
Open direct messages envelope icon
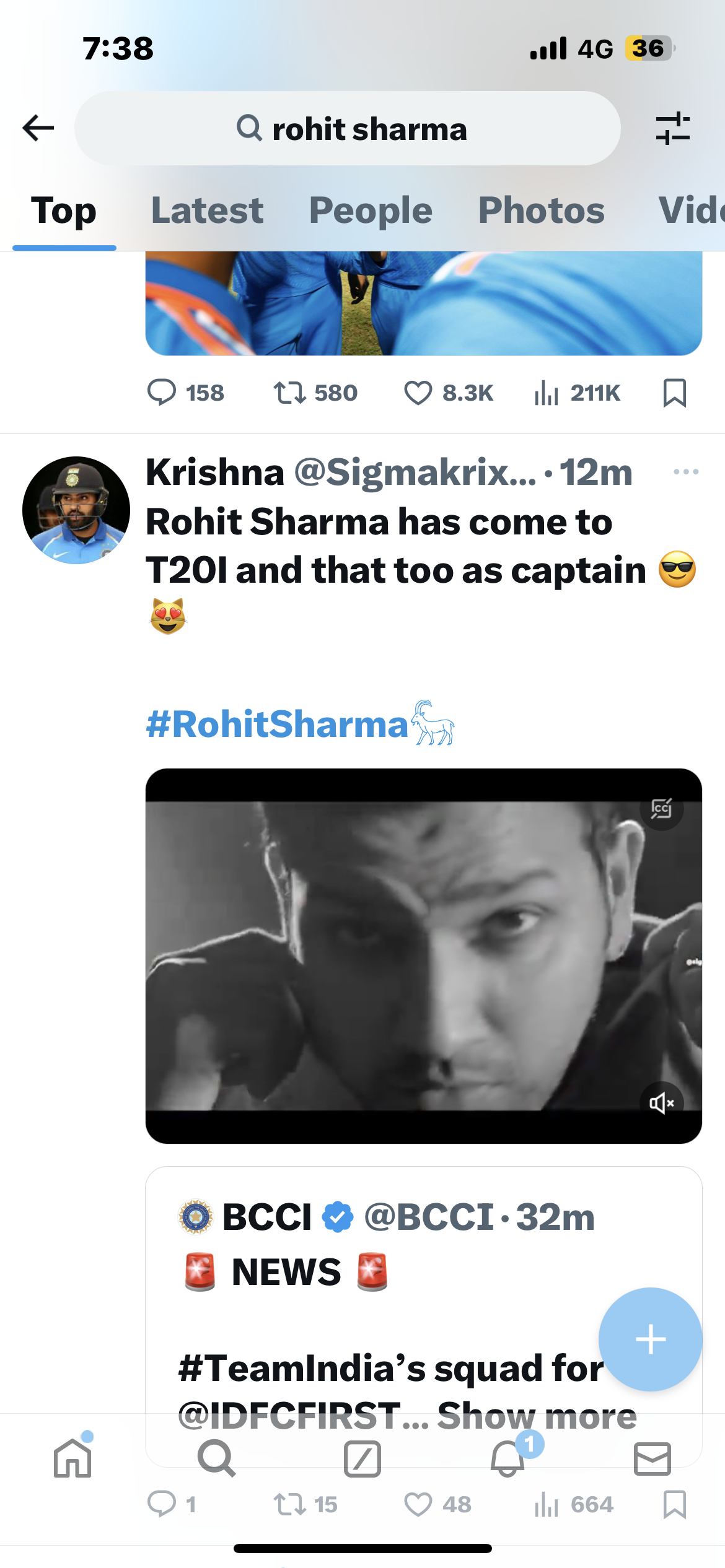tap(652, 1458)
